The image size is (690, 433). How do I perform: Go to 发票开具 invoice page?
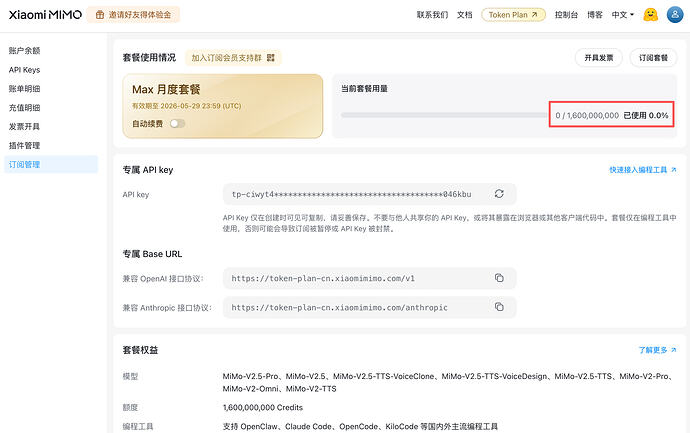(x=24, y=126)
